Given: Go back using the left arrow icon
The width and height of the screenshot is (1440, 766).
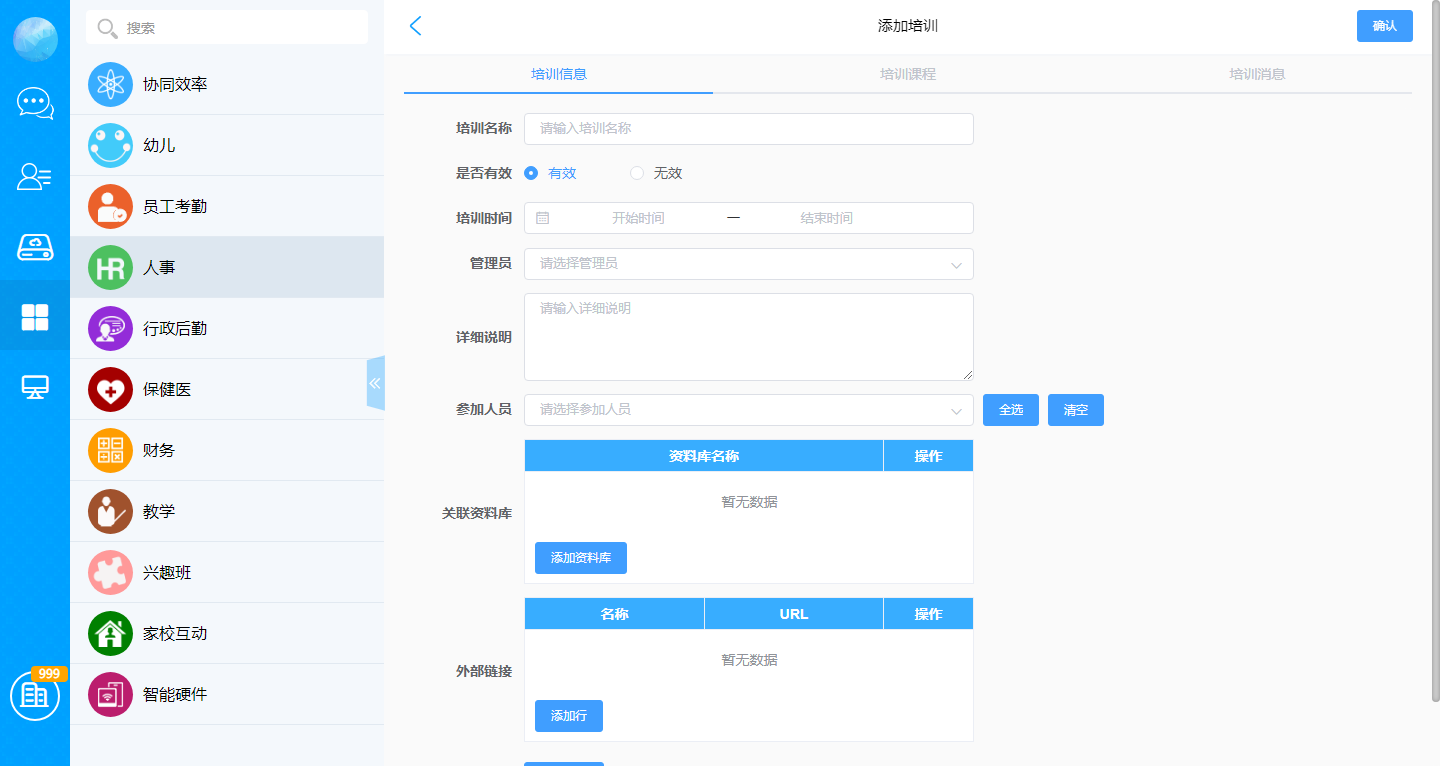Looking at the screenshot, I should click(416, 26).
